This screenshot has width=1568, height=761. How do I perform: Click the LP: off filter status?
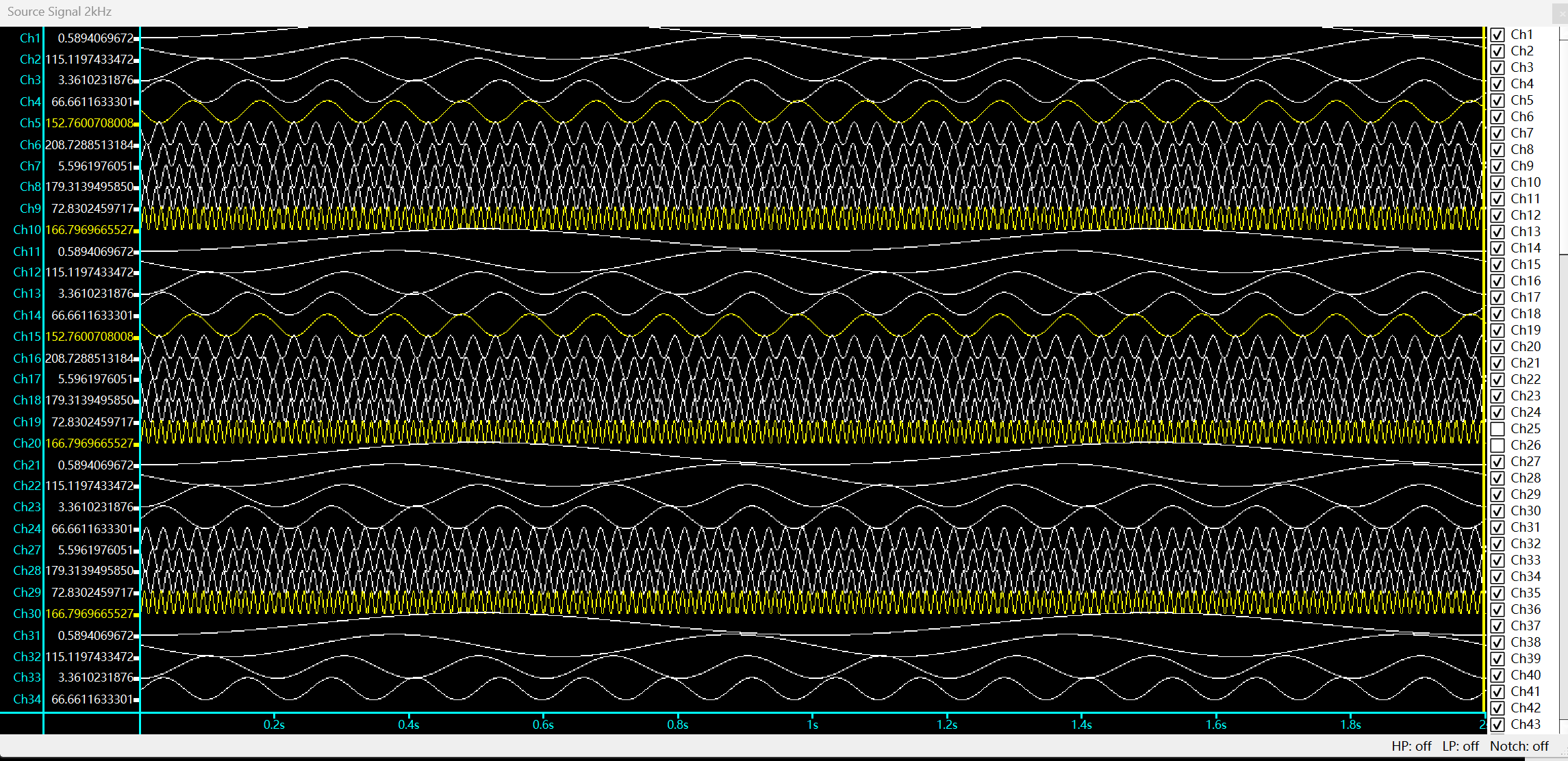1460,746
